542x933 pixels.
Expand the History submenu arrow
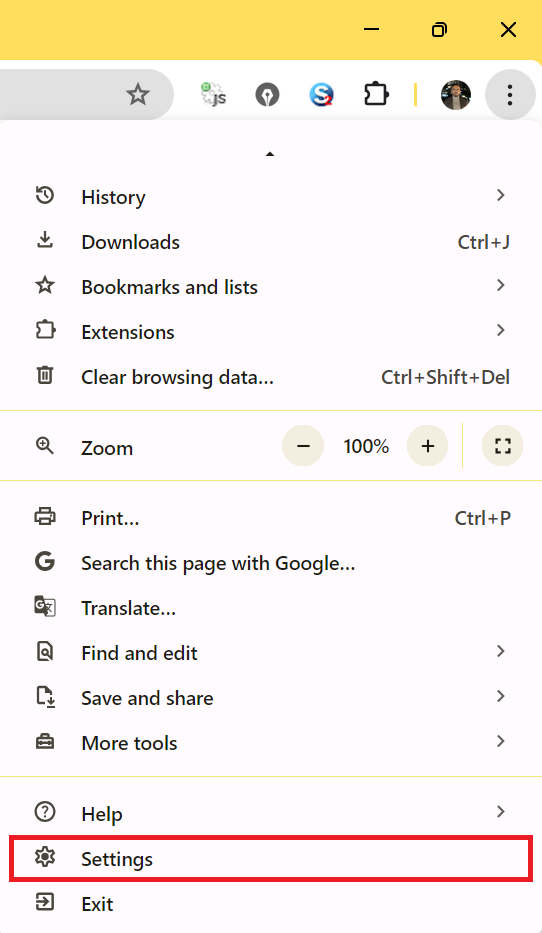501,195
